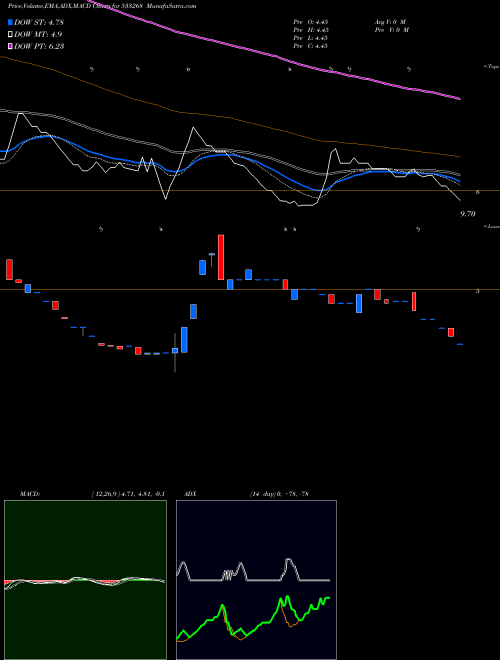Click the 'Pre L: 4.45' value
Viewport: 500px width, 660px height.
pos(311,38)
